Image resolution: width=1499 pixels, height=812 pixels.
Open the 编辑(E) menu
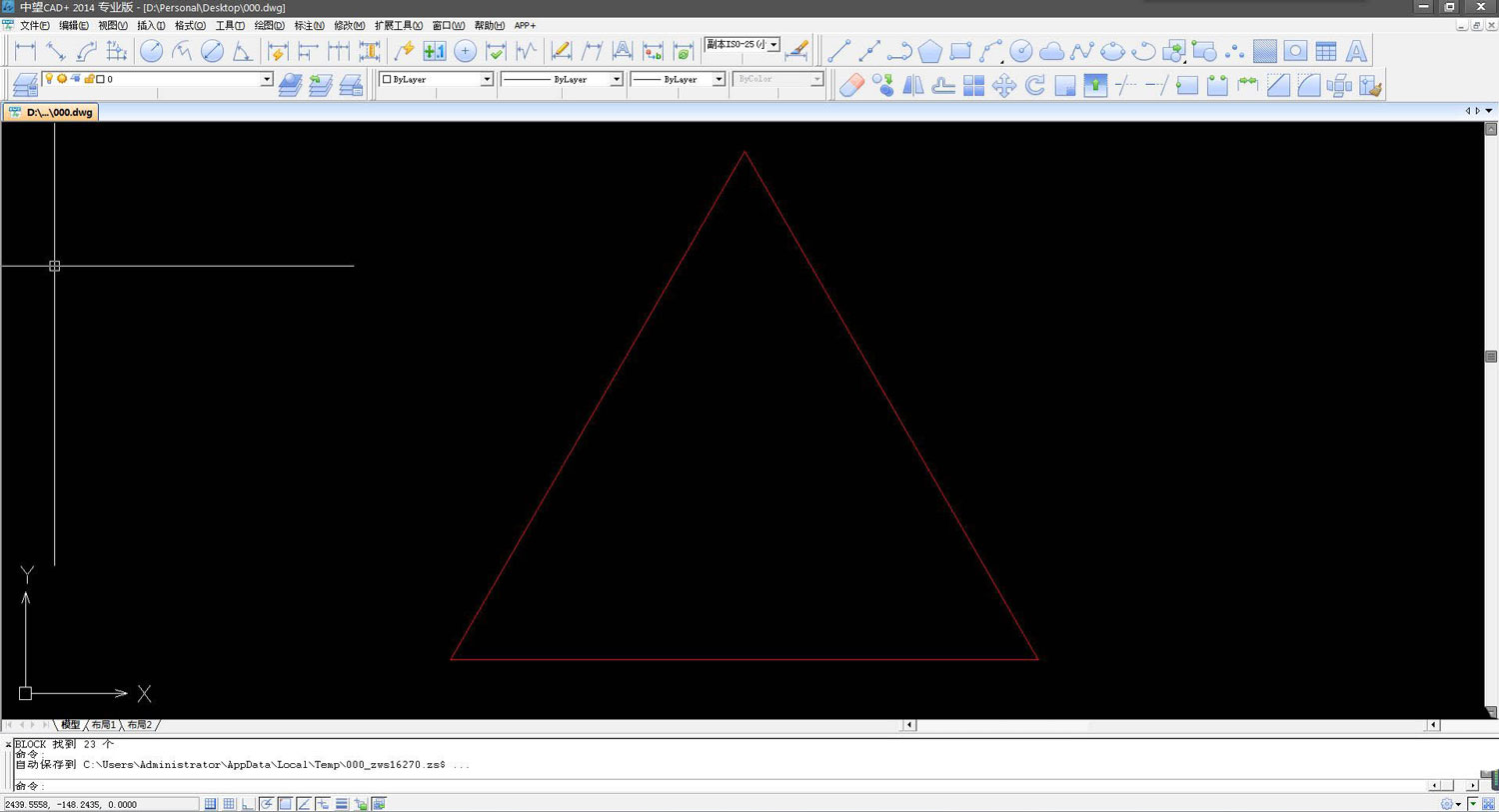point(73,25)
